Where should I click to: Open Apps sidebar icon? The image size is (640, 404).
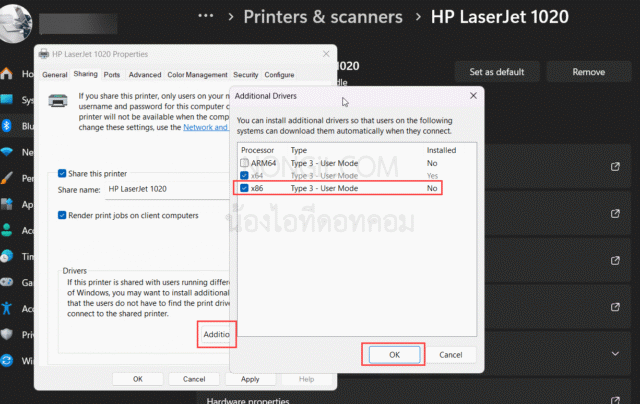[x=7, y=204]
